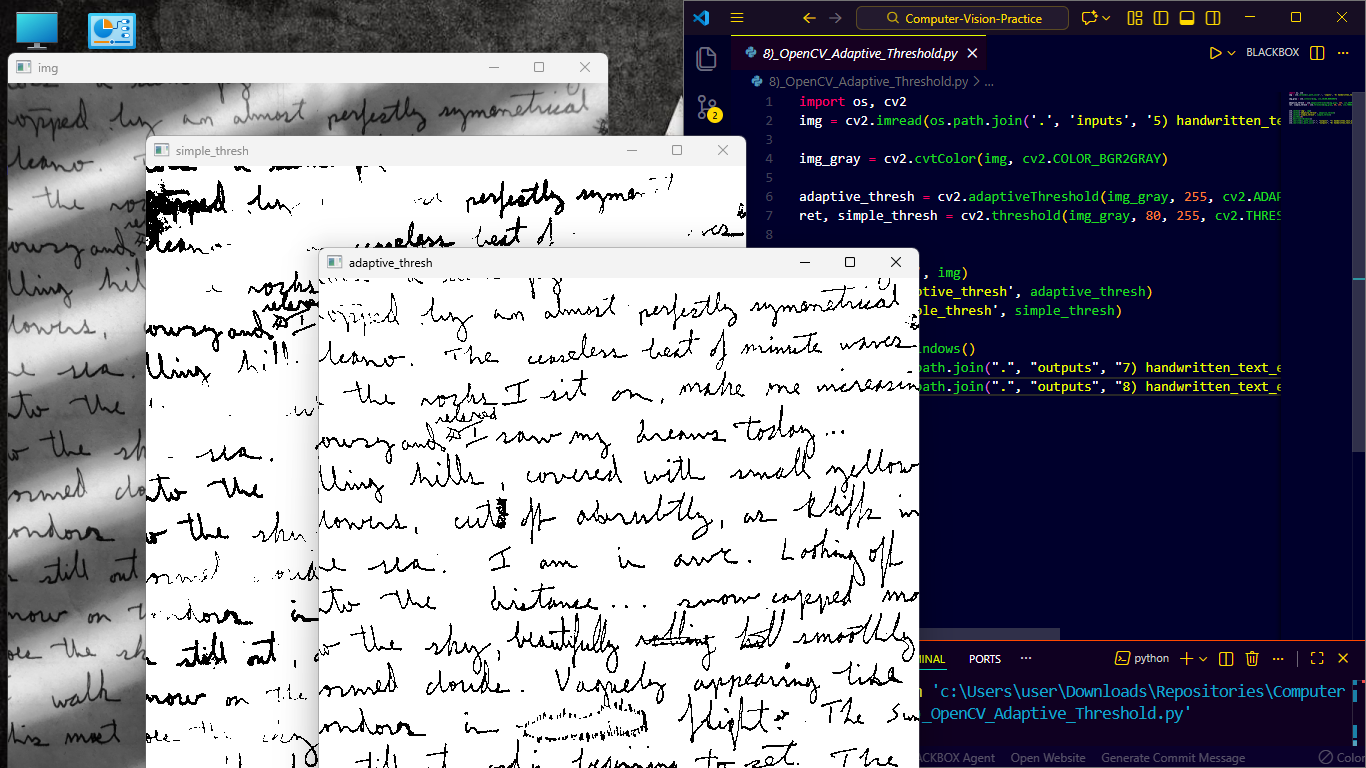The height and width of the screenshot is (768, 1366).
Task: Minimize the simple_thresh image window
Action: (x=631, y=150)
